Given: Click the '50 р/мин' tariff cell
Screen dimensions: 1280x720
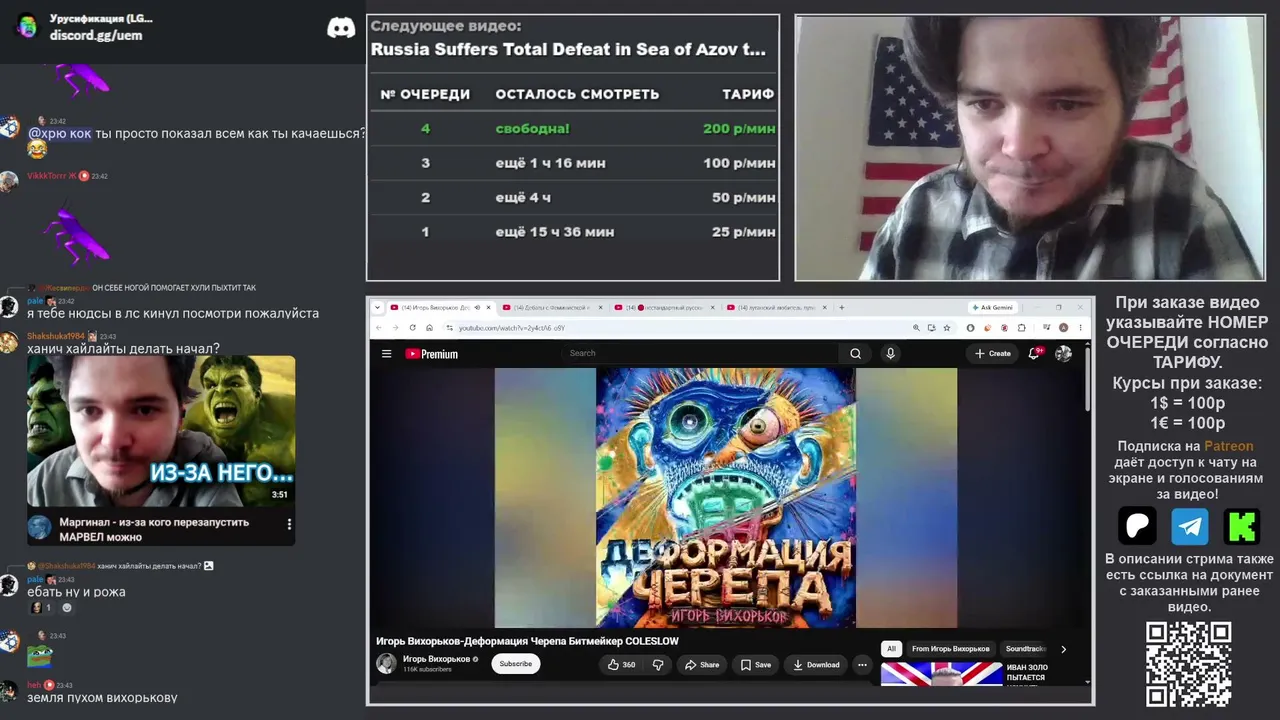Looking at the screenshot, I should [x=743, y=198].
